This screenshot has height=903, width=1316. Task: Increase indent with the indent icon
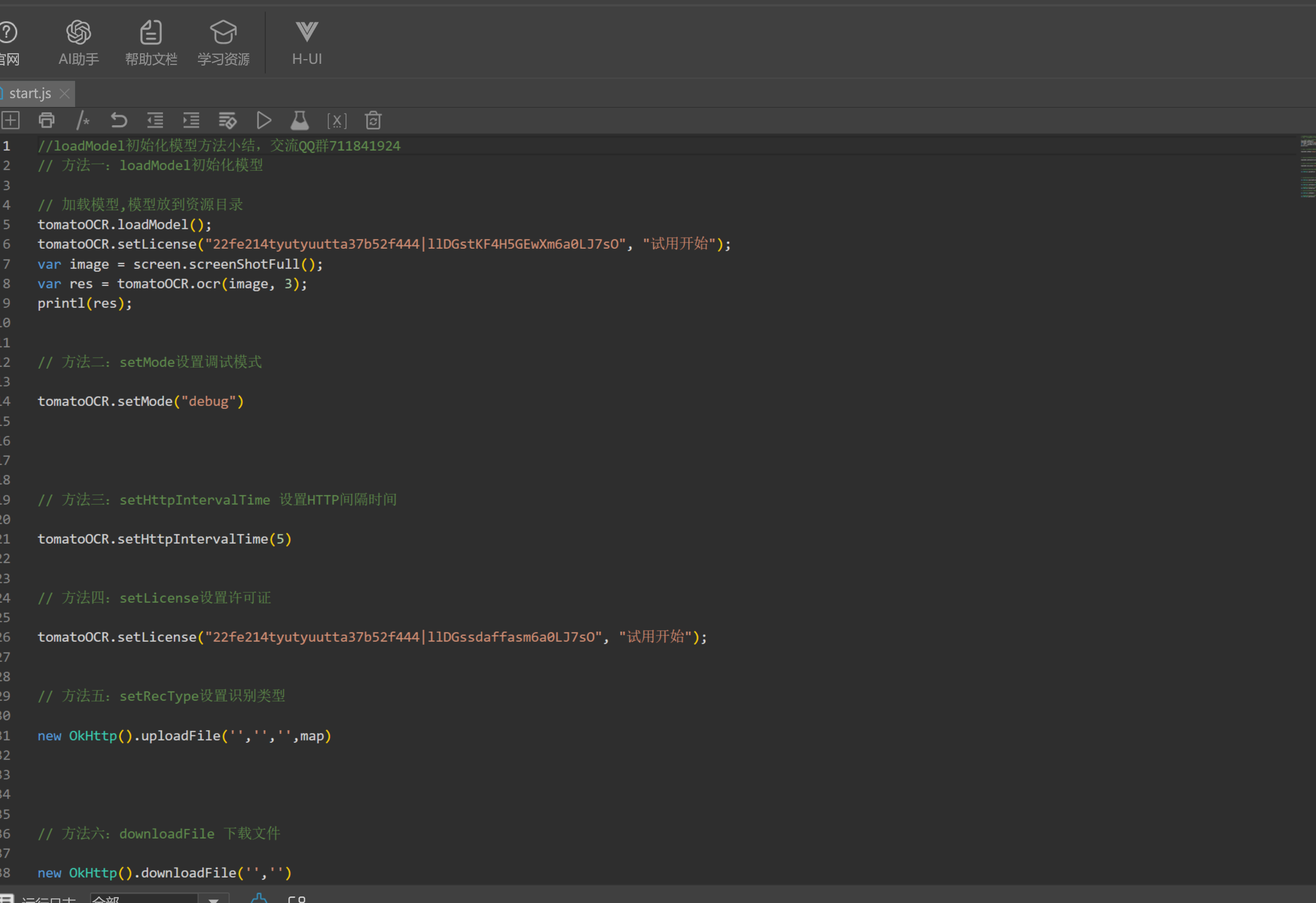[x=191, y=121]
